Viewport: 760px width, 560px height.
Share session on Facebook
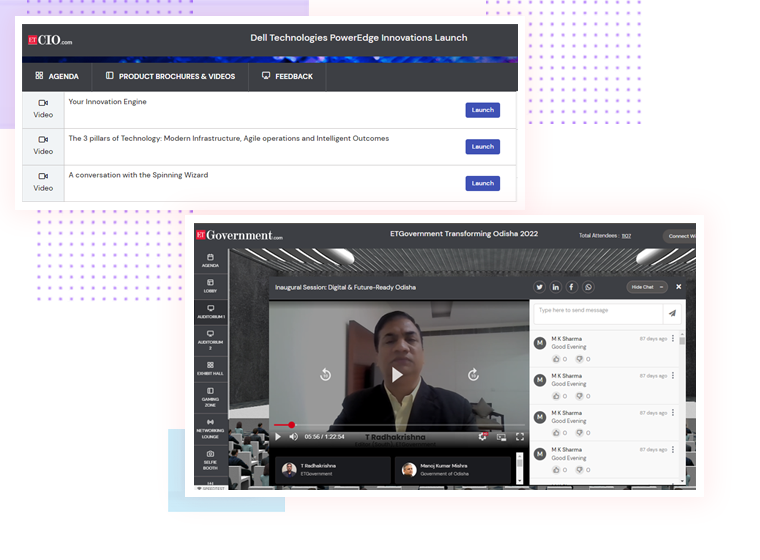[x=572, y=287]
